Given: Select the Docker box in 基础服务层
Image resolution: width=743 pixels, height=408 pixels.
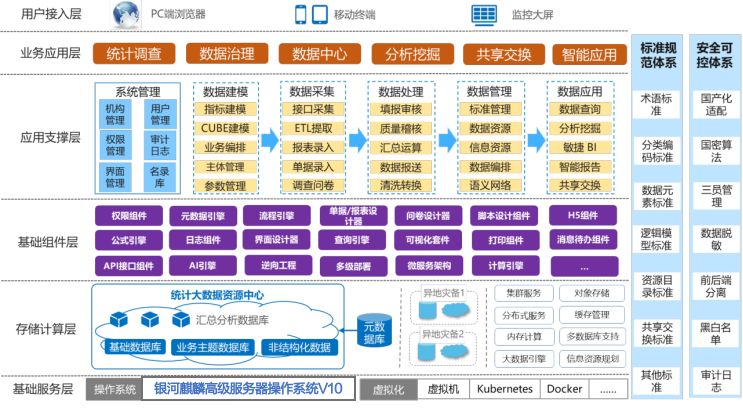Looking at the screenshot, I should coord(566,388).
